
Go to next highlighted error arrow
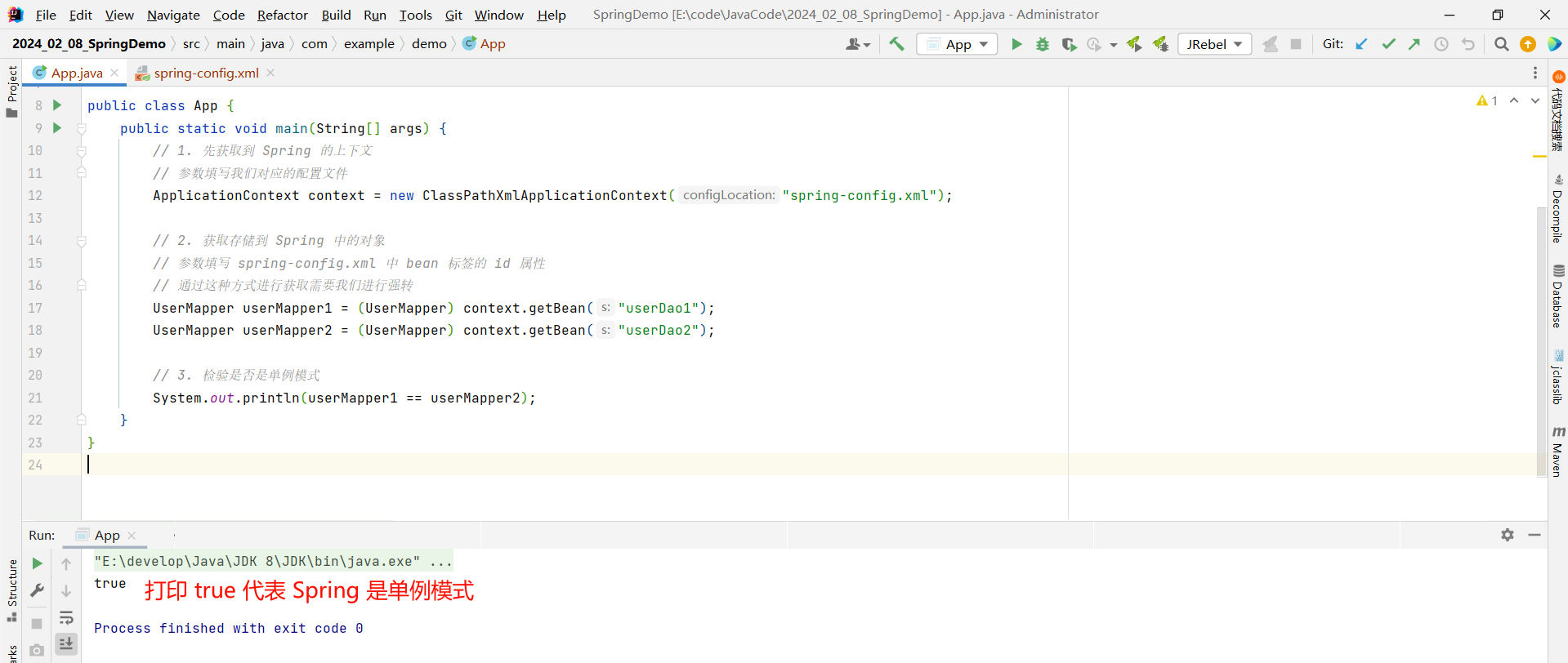point(1535,100)
